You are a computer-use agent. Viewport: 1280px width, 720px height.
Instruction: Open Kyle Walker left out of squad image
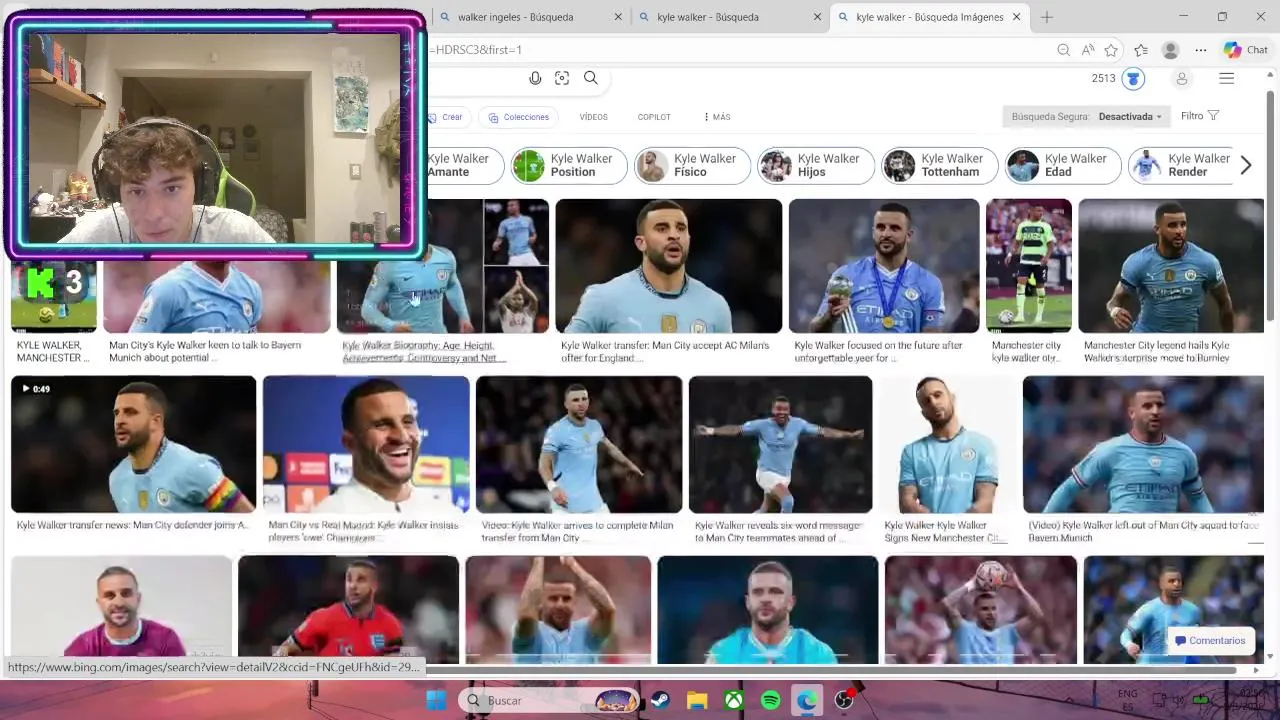[x=1143, y=444]
